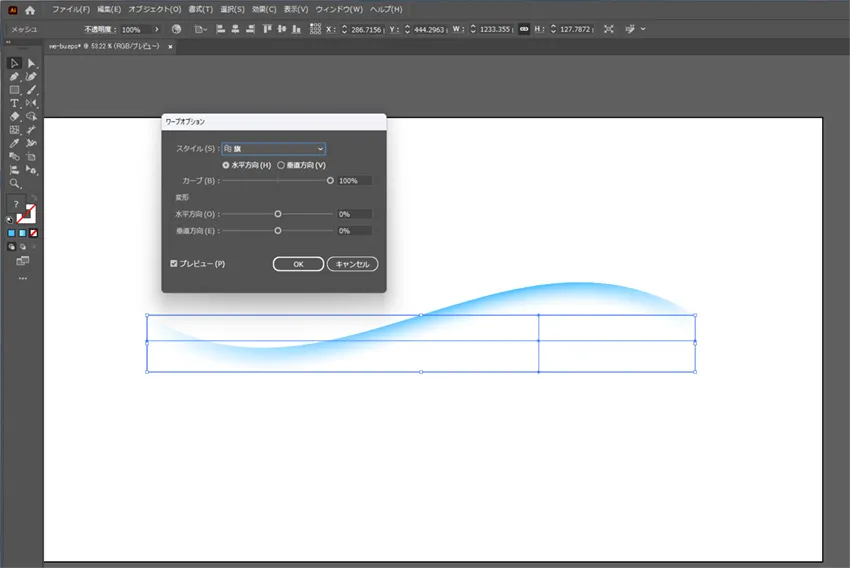Screen dimensions: 850x568
Task: Choose the Direct Selection arrow tool
Action: pos(31,63)
